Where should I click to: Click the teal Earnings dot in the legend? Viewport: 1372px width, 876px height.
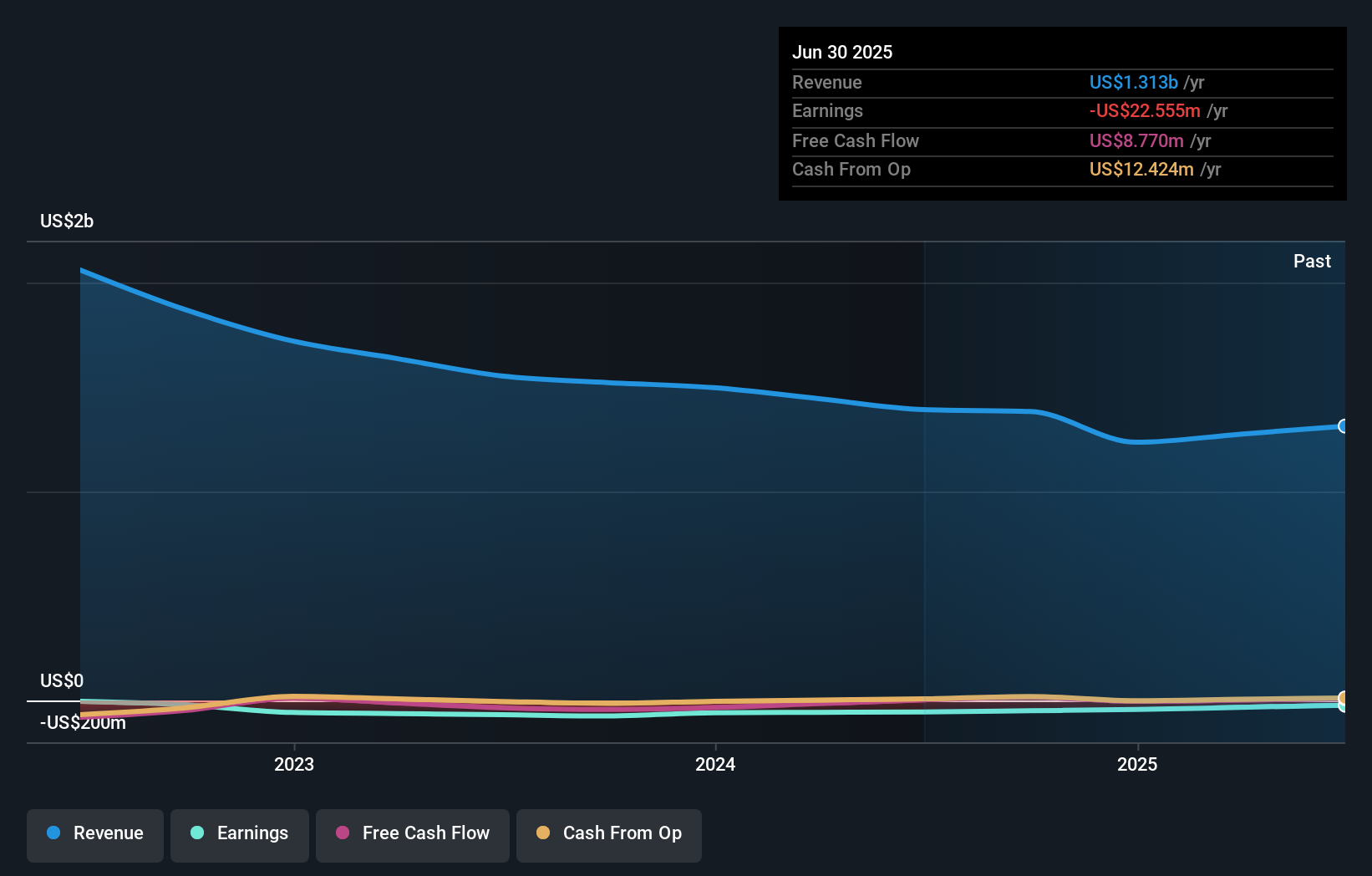click(196, 833)
